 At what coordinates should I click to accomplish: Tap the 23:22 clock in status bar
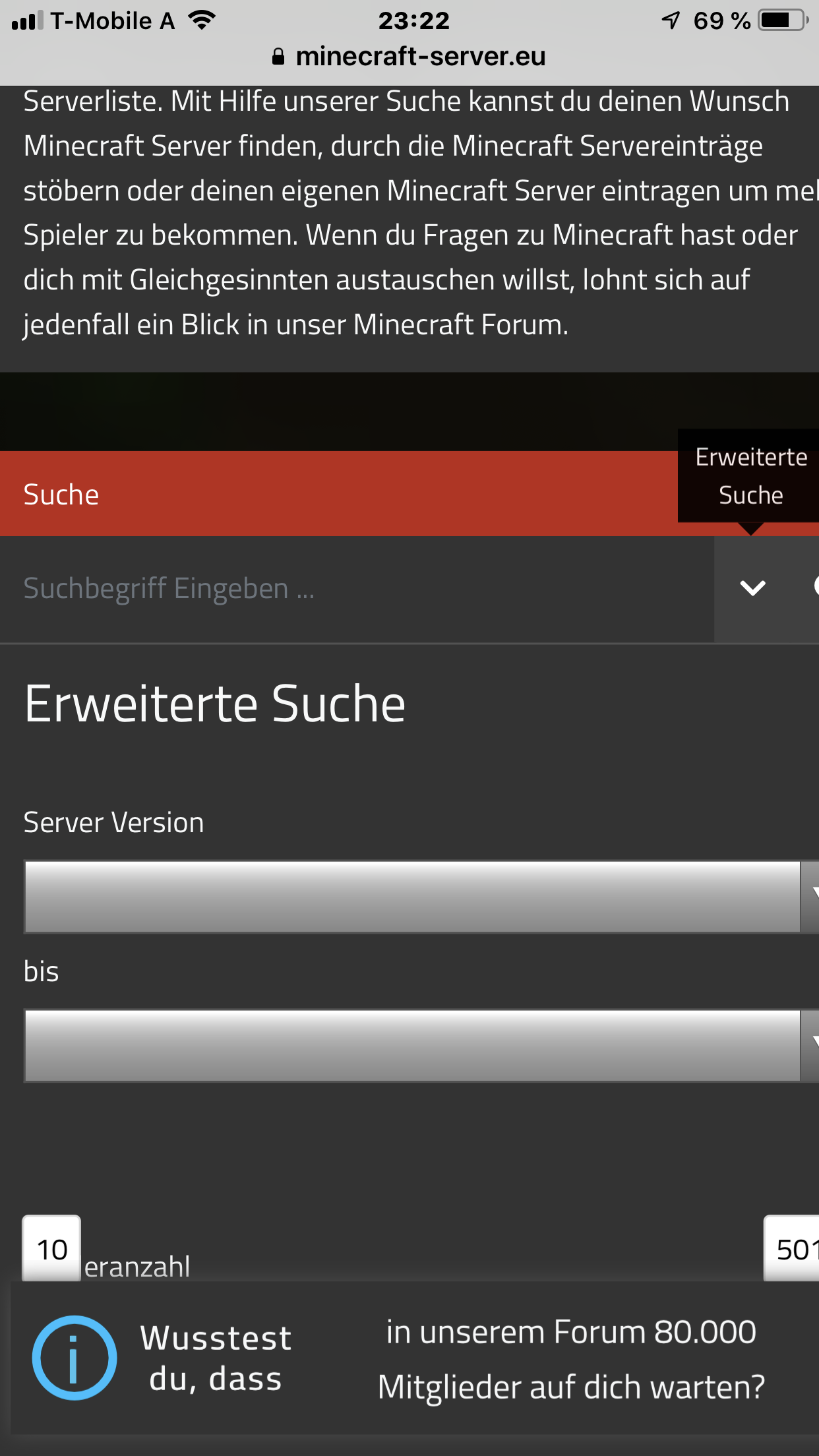(413, 20)
